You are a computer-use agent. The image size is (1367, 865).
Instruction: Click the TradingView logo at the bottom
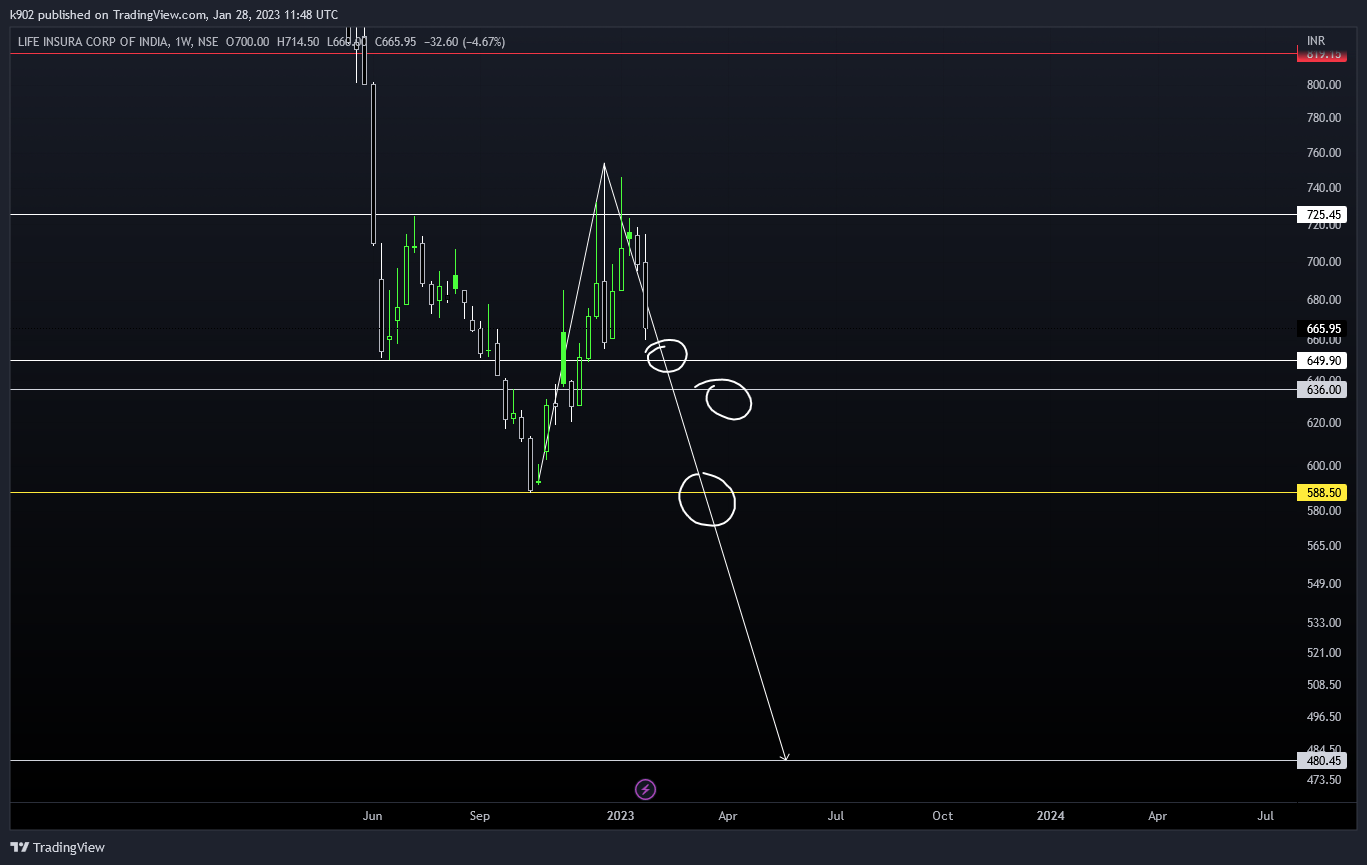click(58, 847)
